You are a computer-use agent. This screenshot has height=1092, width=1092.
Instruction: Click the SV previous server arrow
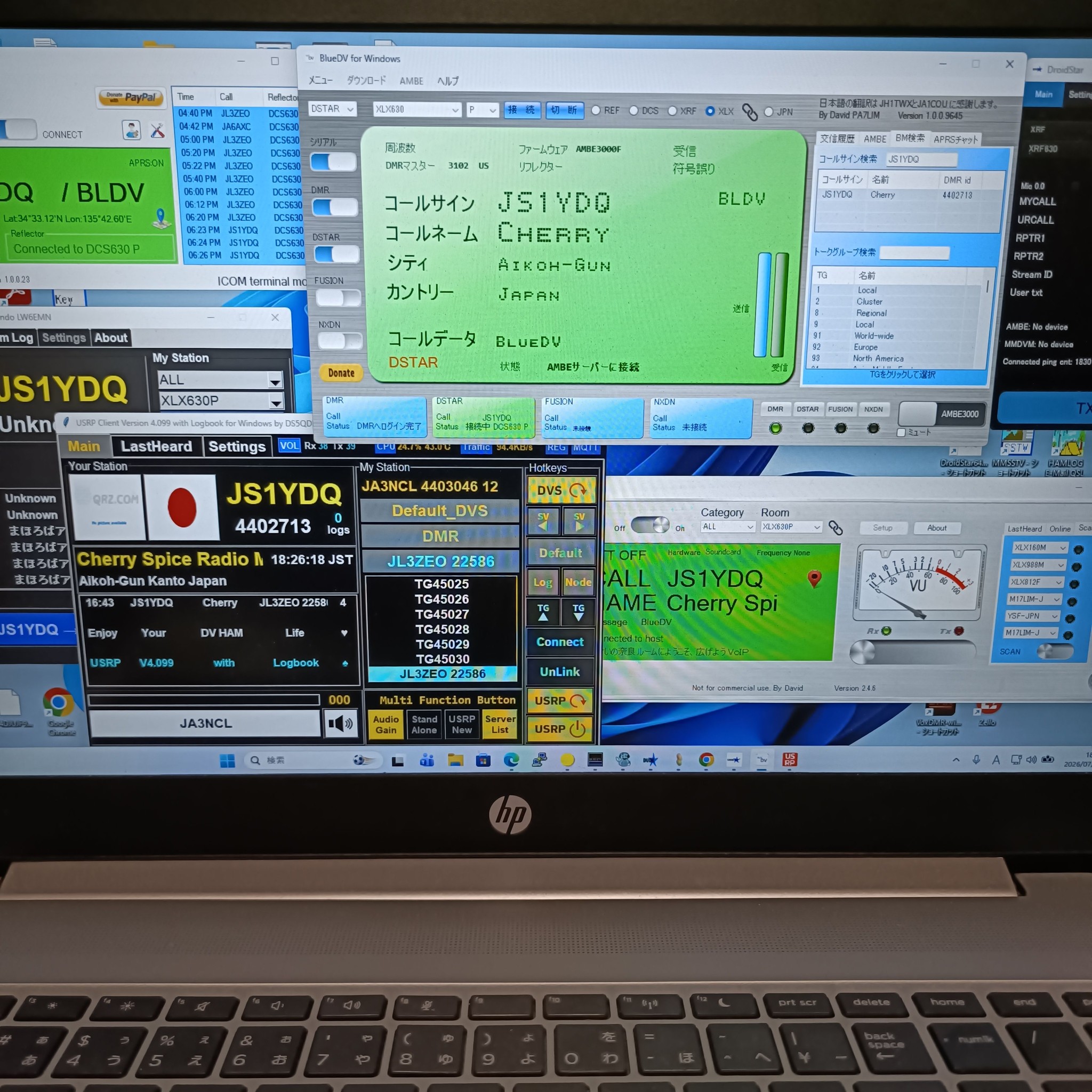[543, 521]
